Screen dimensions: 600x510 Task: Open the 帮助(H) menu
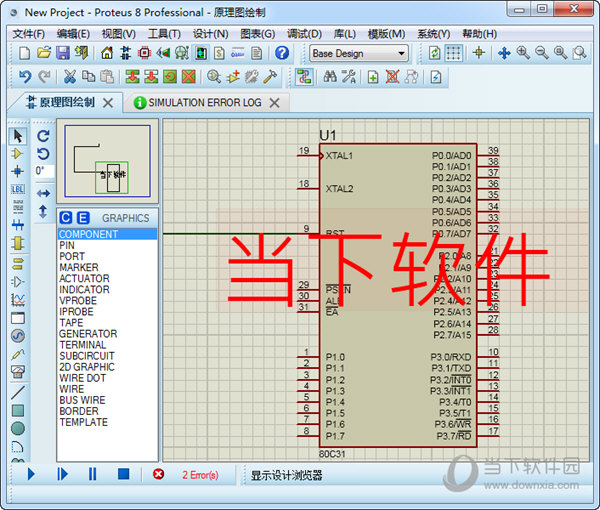click(x=479, y=34)
